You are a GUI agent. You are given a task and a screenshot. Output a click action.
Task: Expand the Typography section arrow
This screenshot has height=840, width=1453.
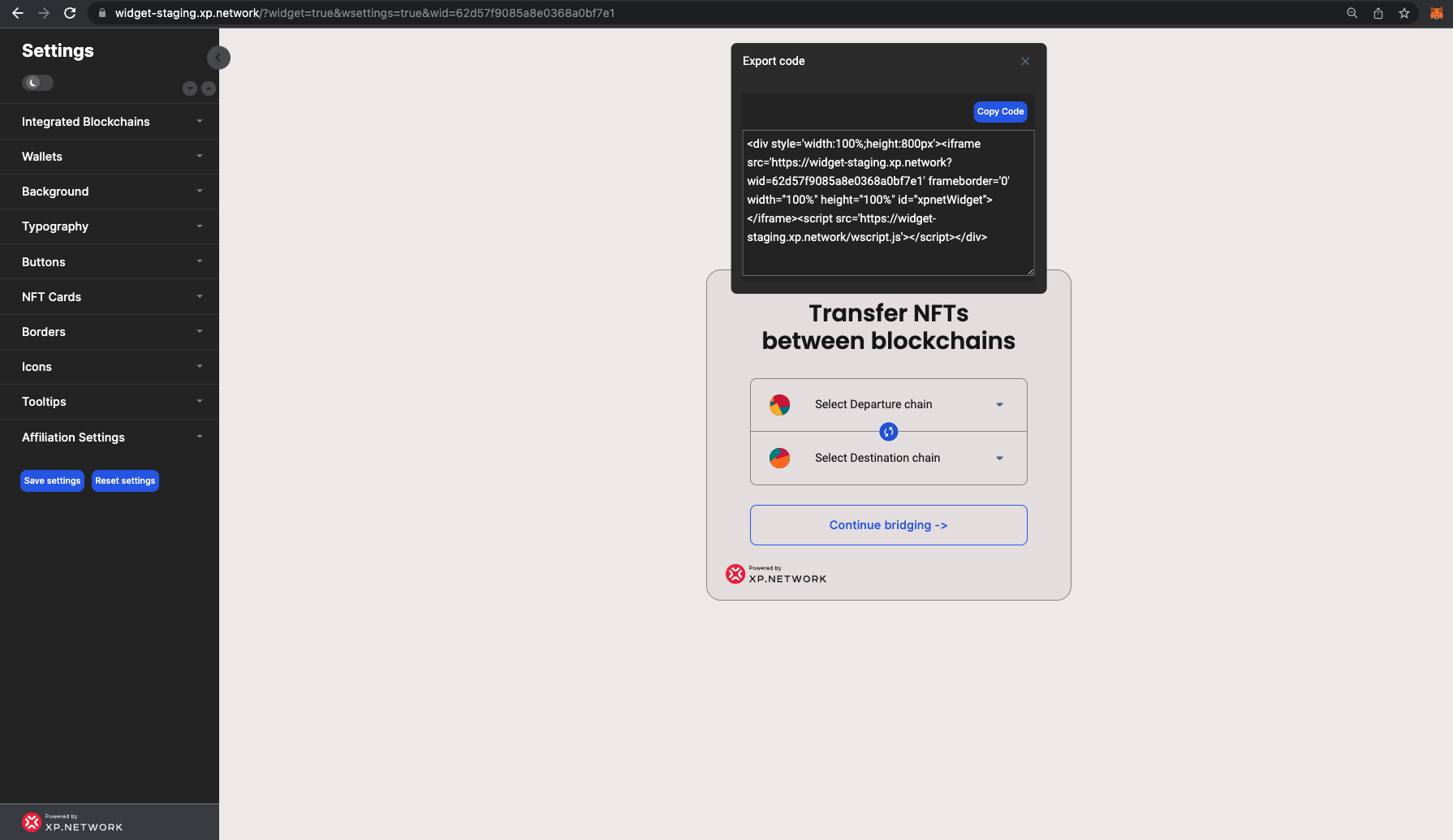200,226
